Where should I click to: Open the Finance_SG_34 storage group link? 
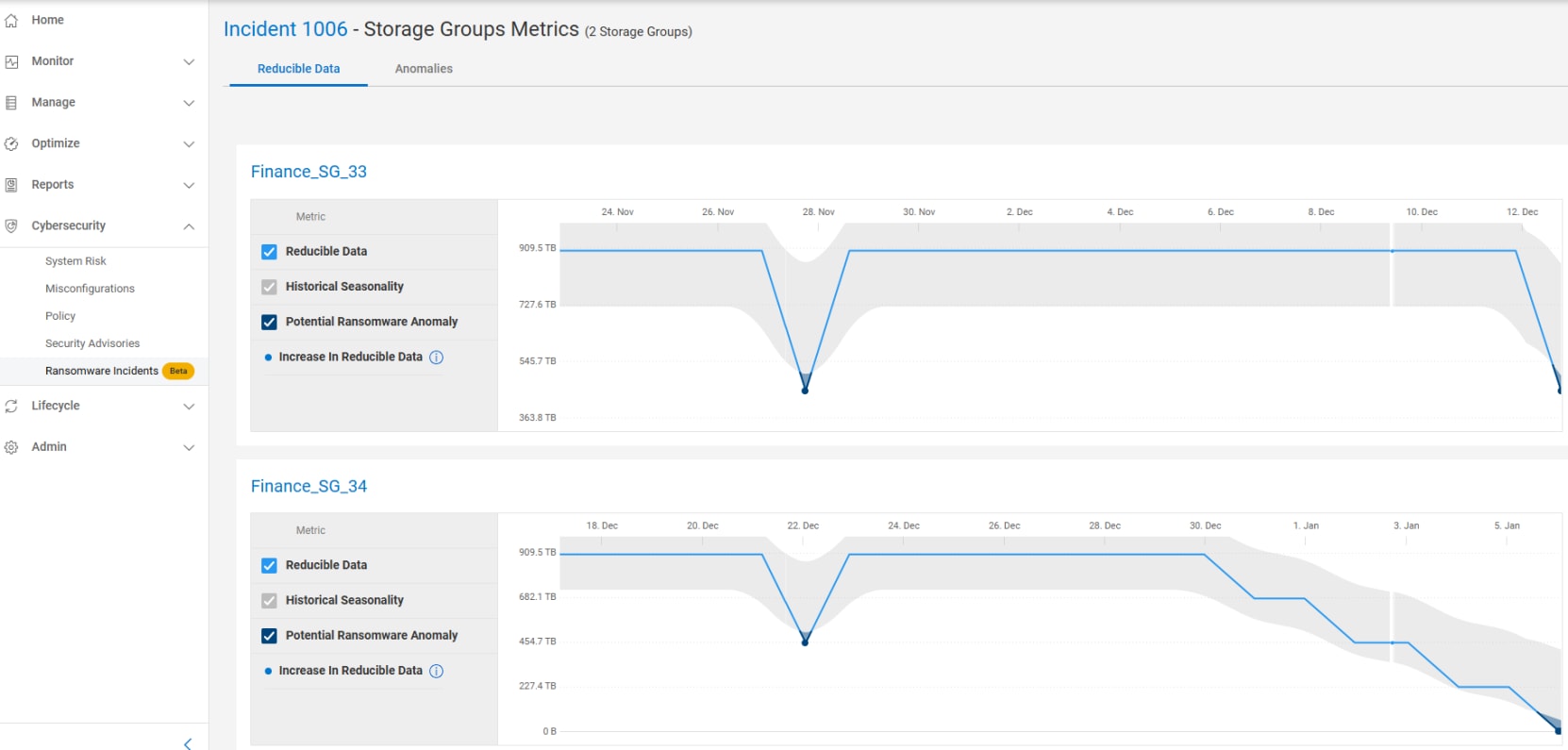click(309, 486)
